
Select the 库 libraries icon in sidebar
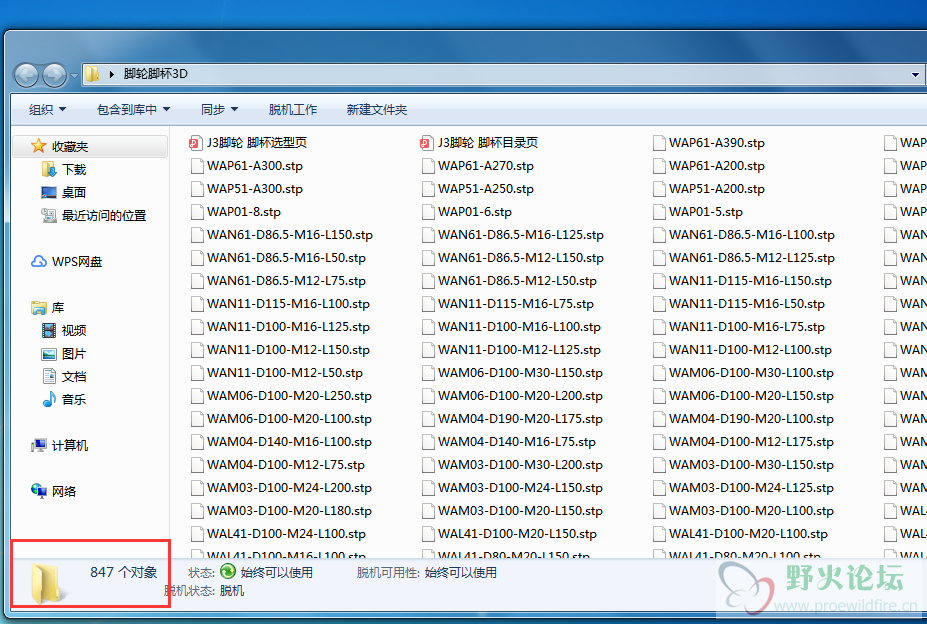39,308
